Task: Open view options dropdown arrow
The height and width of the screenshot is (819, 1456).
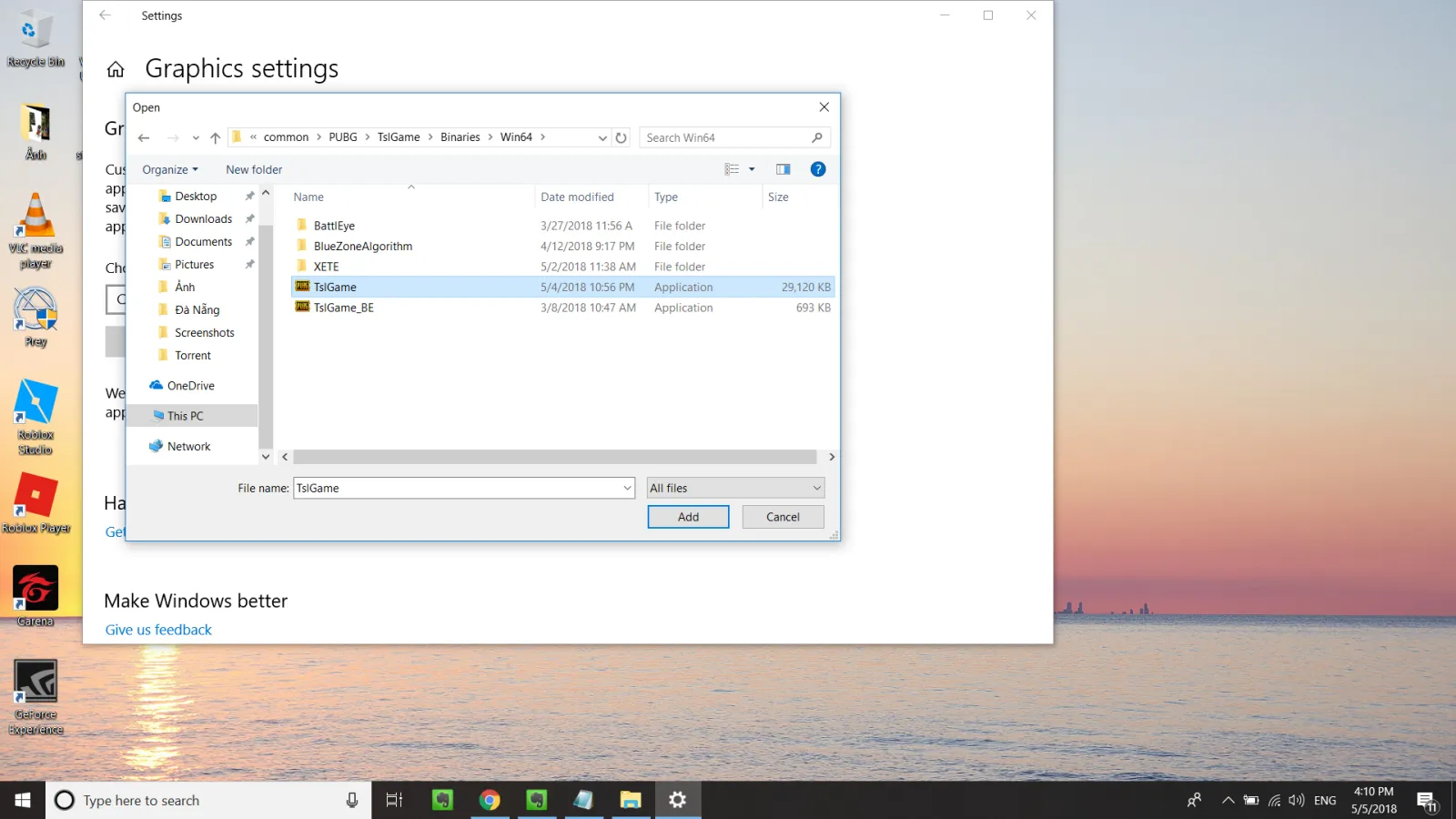Action: (x=752, y=169)
